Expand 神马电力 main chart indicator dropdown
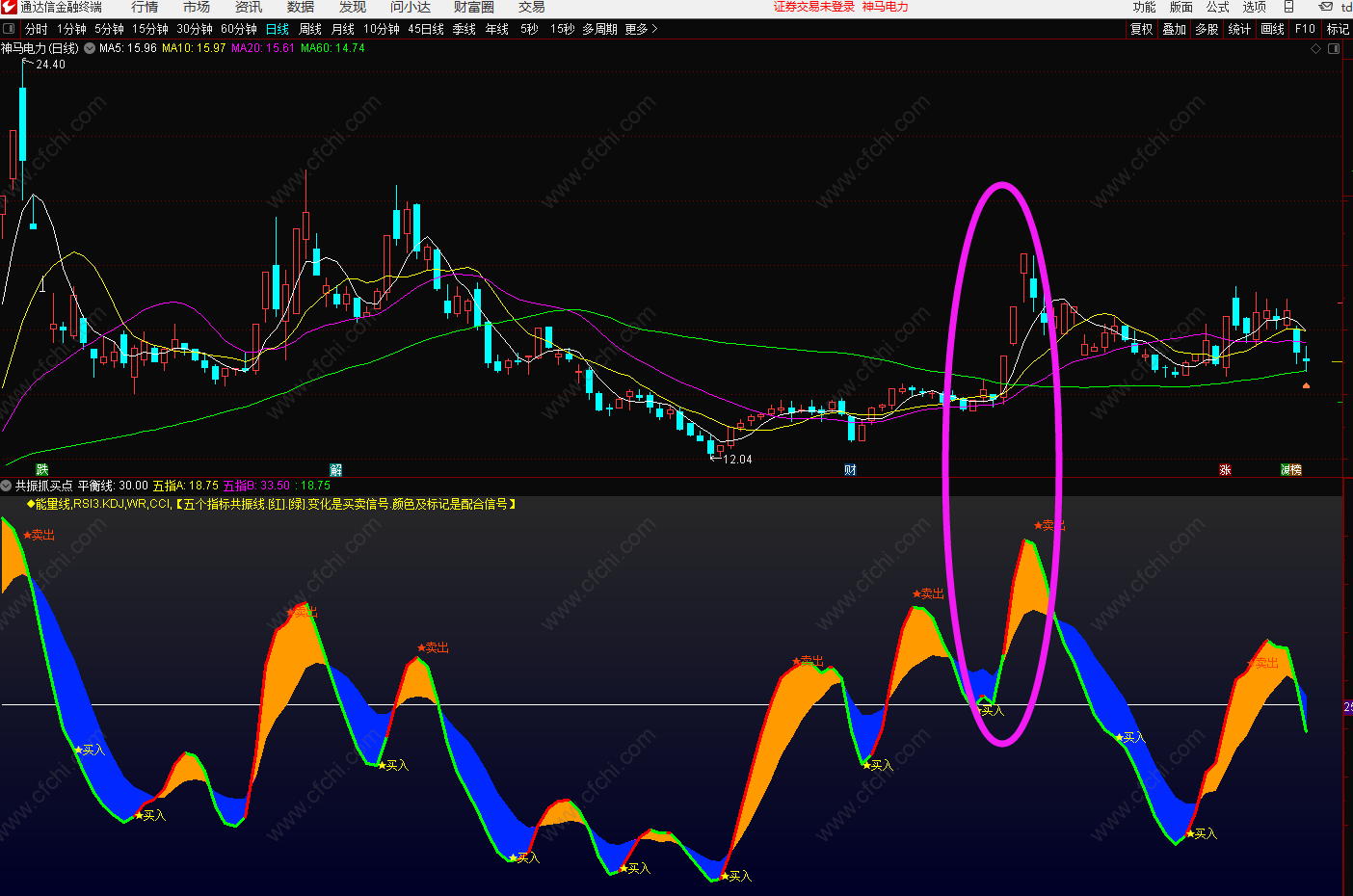The height and width of the screenshot is (896, 1353). tap(90, 48)
